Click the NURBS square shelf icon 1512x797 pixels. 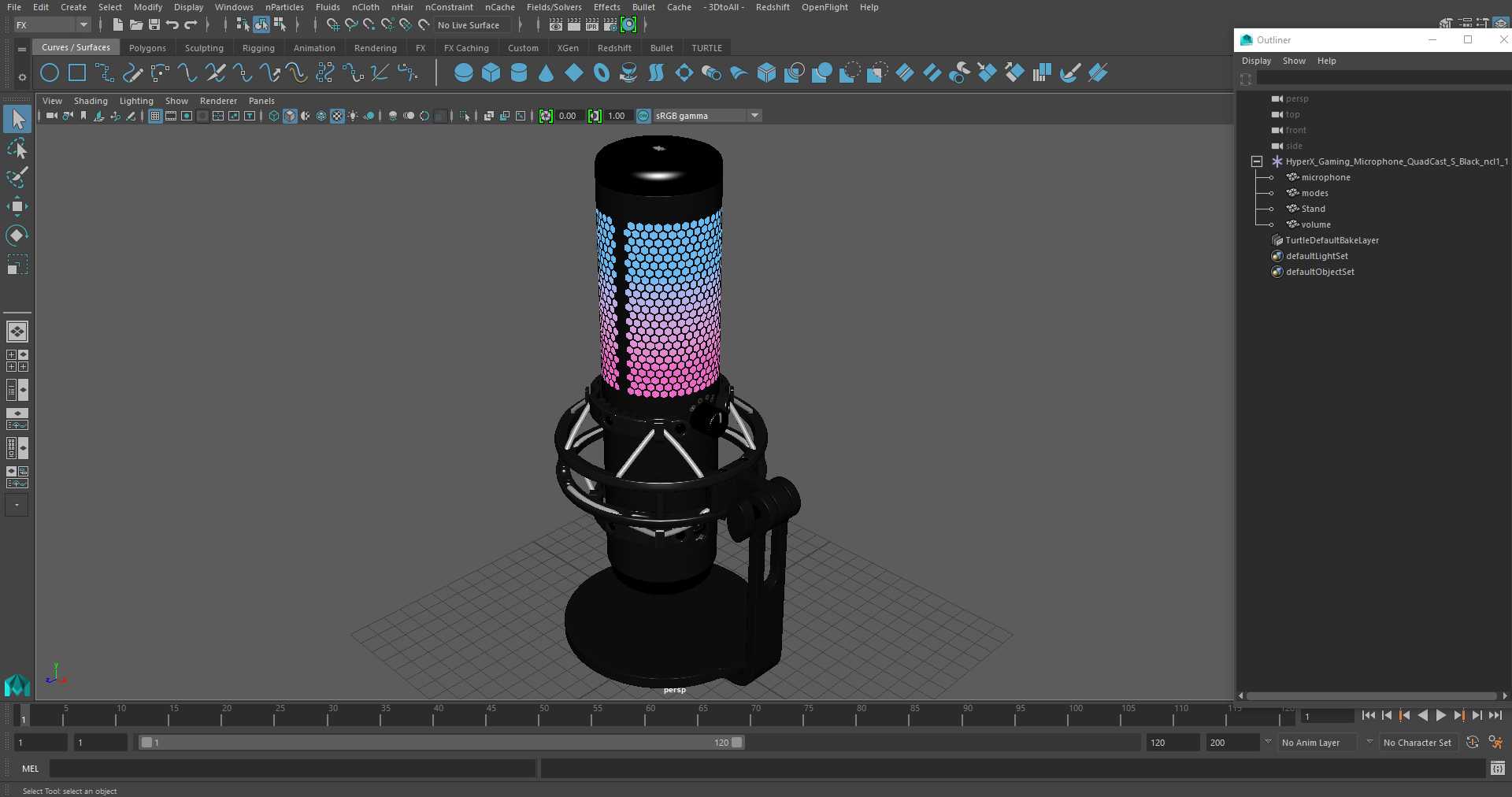point(77,73)
